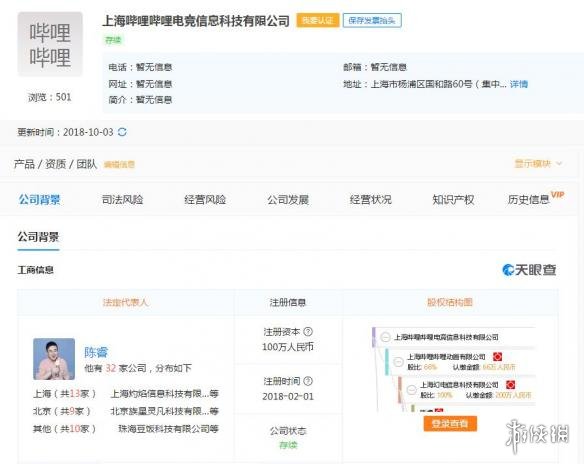Click the 2018-02-01 registration date
The image size is (584, 464).
288,397
